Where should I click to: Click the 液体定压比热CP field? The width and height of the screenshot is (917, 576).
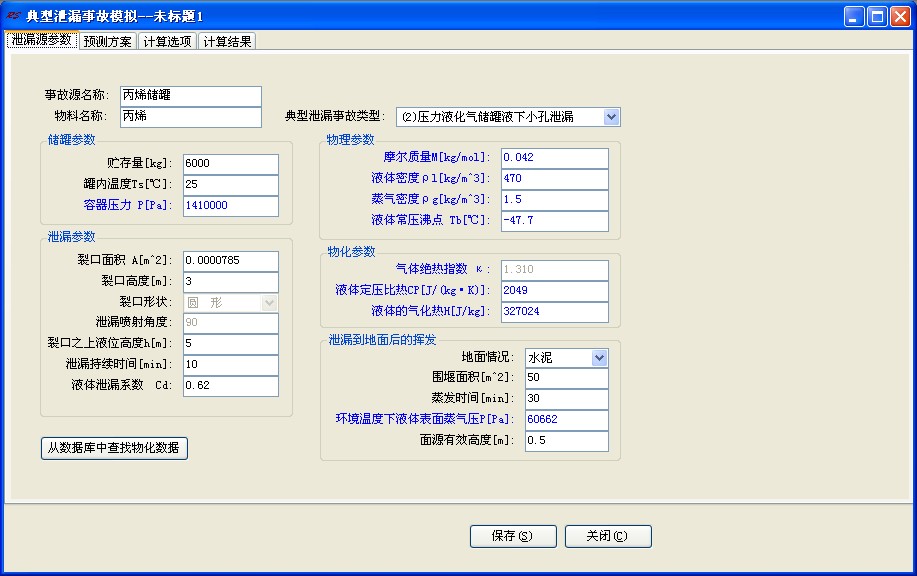coord(555,291)
